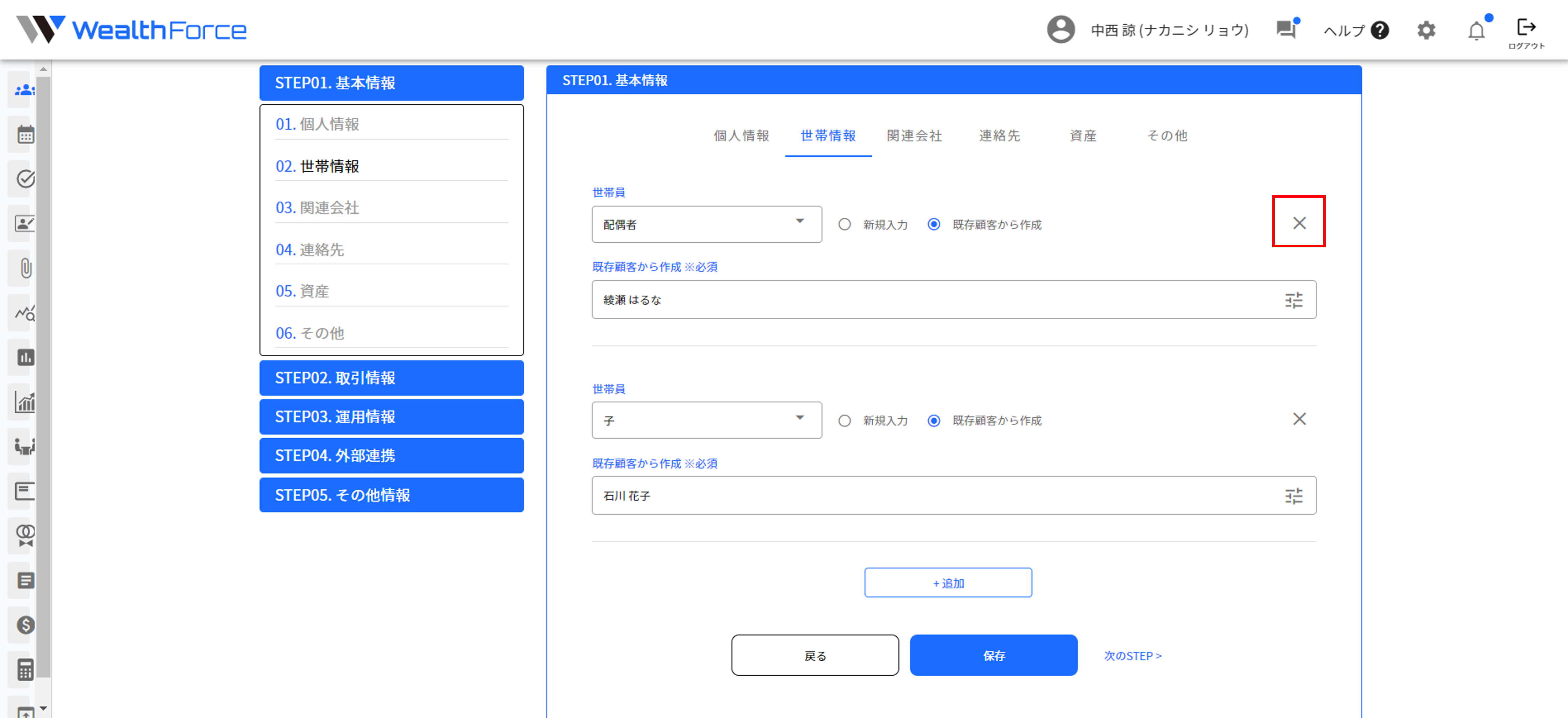Open customer filter icon for 石川 花子
1568x718 pixels.
pyautogui.click(x=1294, y=496)
